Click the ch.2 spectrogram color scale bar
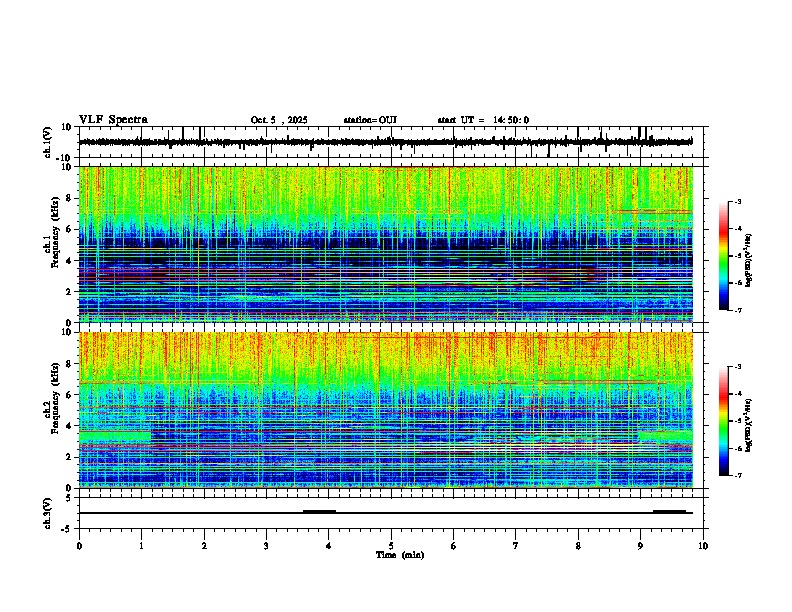The width and height of the screenshot is (792, 612). point(724,421)
